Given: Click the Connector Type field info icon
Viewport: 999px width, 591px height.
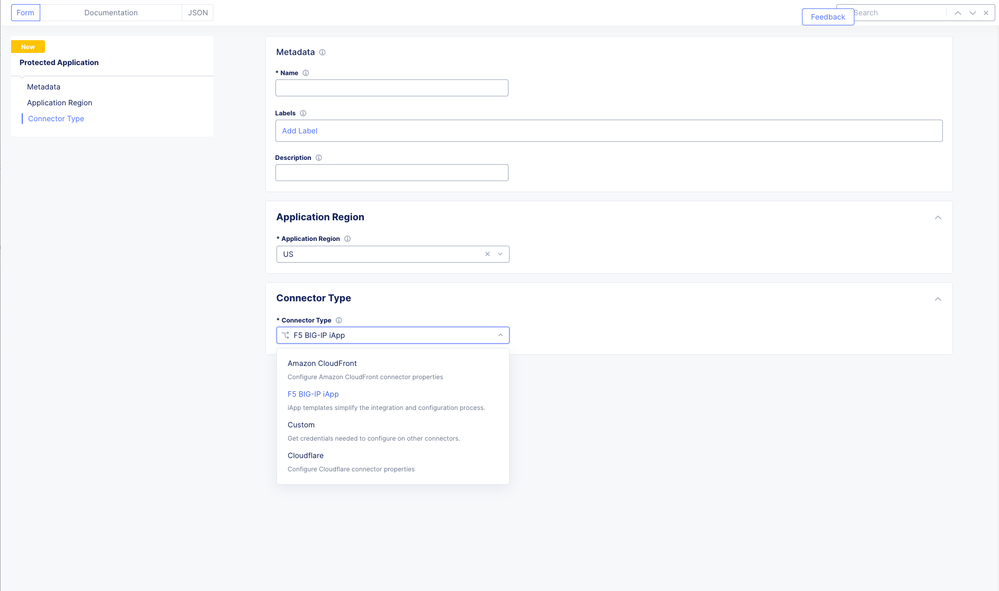Looking at the screenshot, I should [x=339, y=320].
